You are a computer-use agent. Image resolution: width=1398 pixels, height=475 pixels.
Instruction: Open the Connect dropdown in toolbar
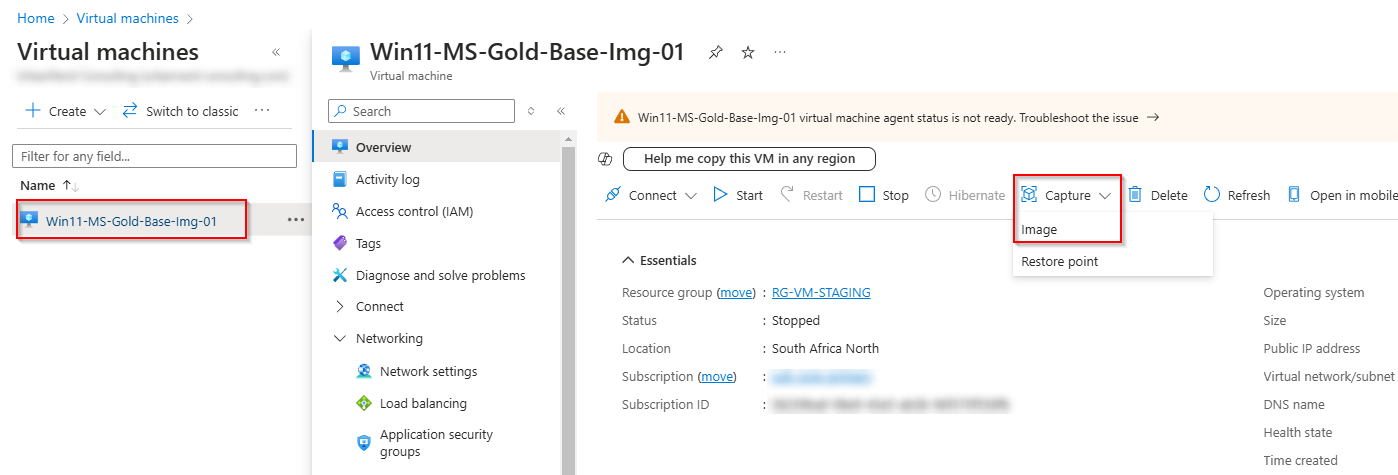[652, 195]
